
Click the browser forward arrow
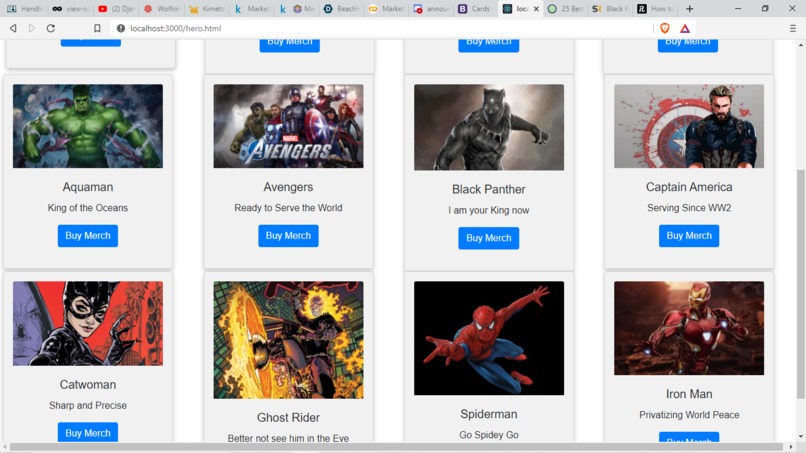32,28
